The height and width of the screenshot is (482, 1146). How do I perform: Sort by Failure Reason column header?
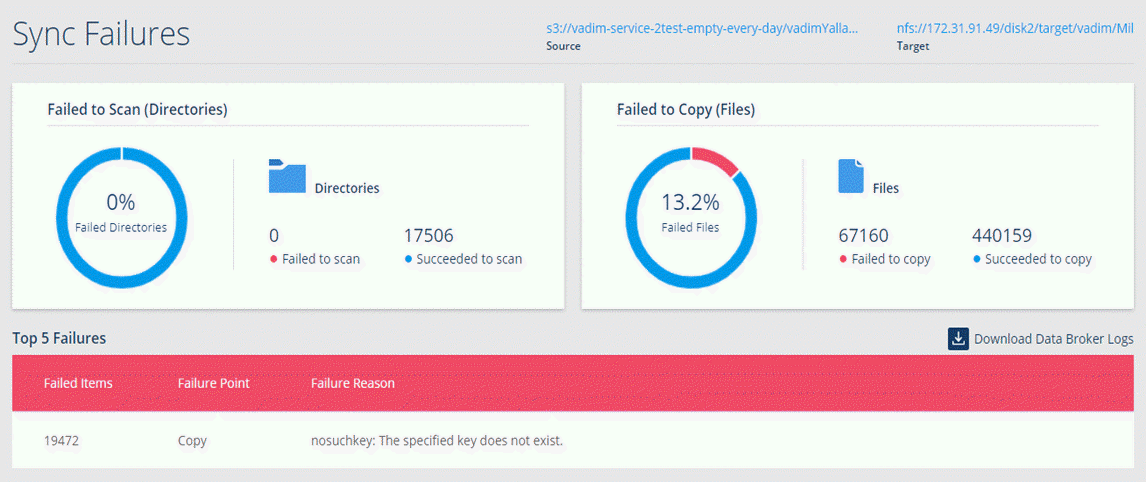(352, 383)
